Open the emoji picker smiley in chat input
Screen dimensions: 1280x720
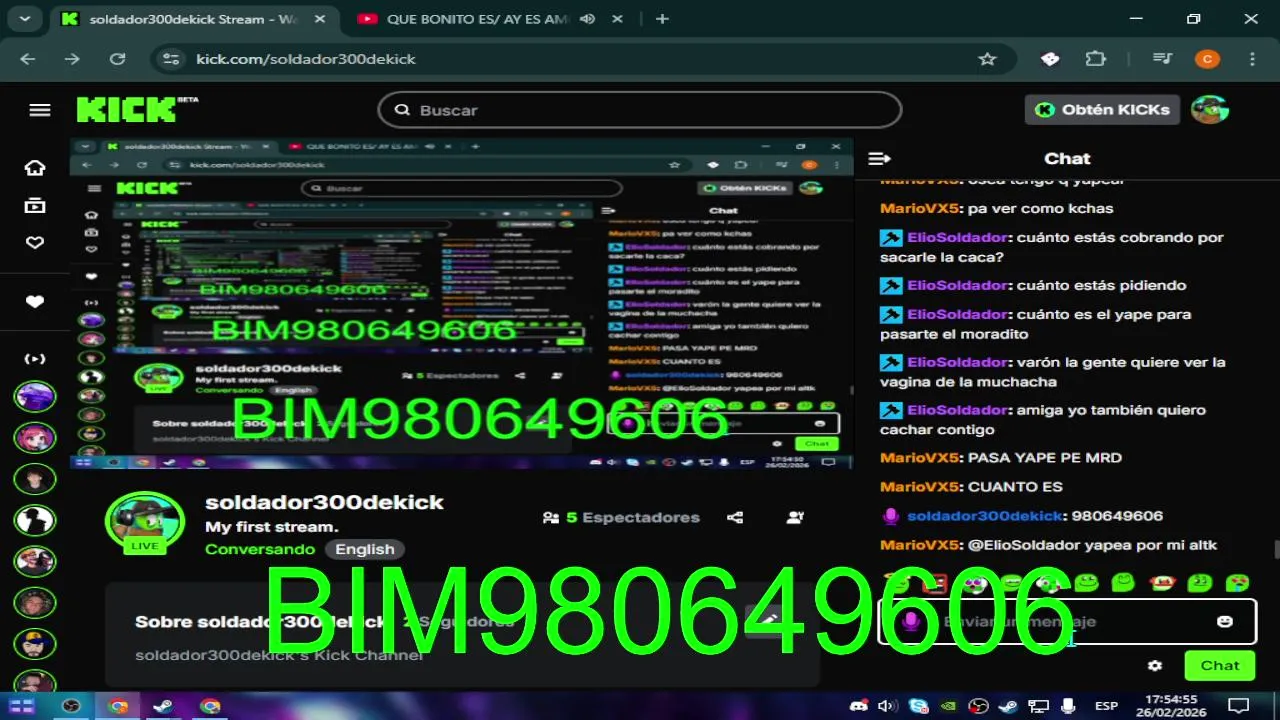click(1225, 621)
